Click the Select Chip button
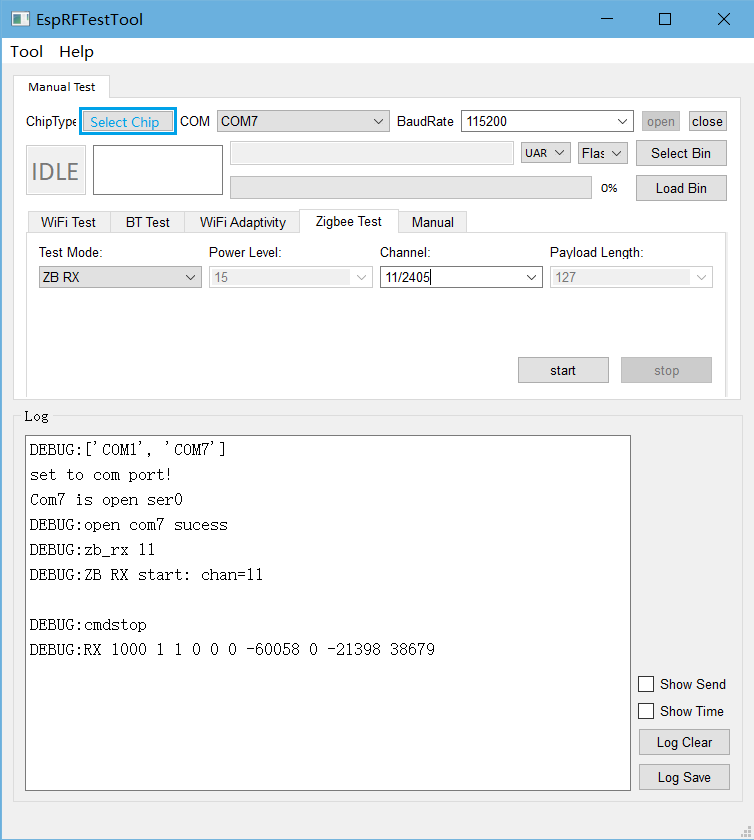754x840 pixels. [x=128, y=122]
